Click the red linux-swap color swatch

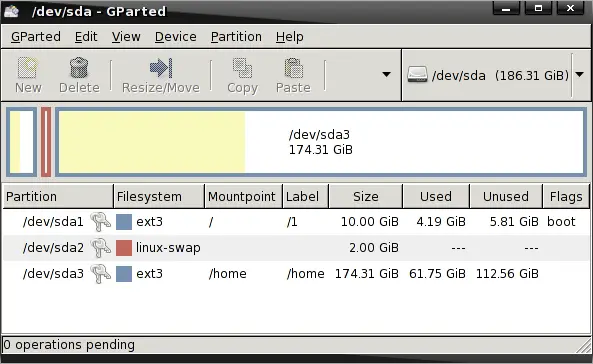124,248
